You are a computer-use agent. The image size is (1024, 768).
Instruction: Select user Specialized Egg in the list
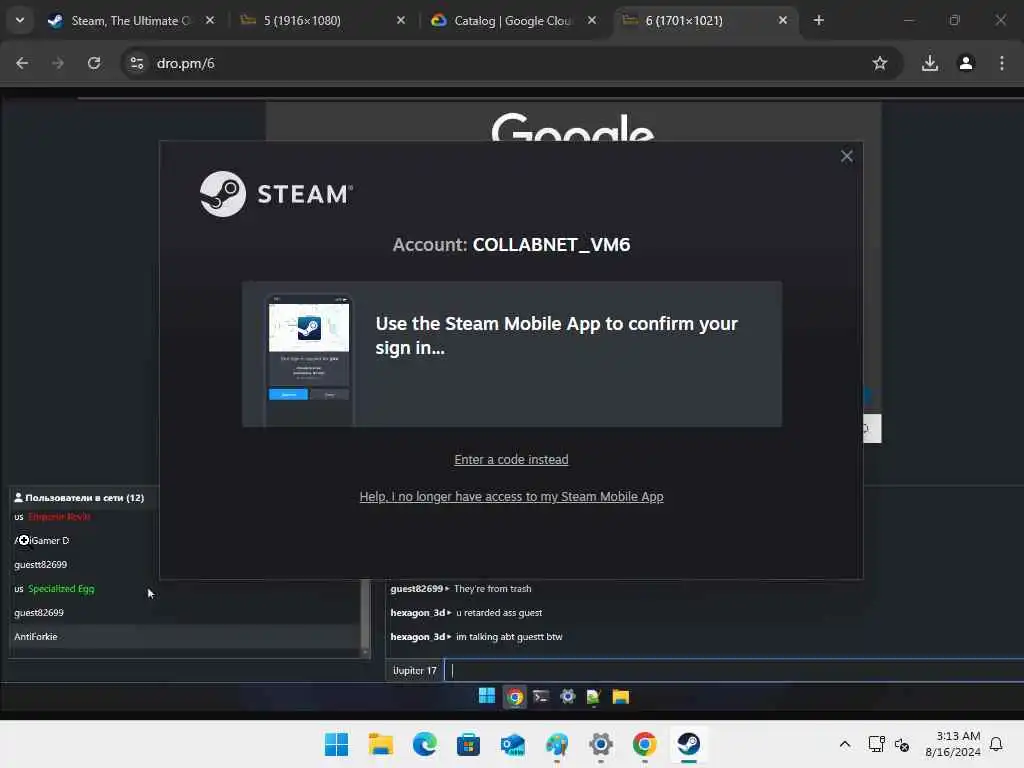click(x=61, y=589)
